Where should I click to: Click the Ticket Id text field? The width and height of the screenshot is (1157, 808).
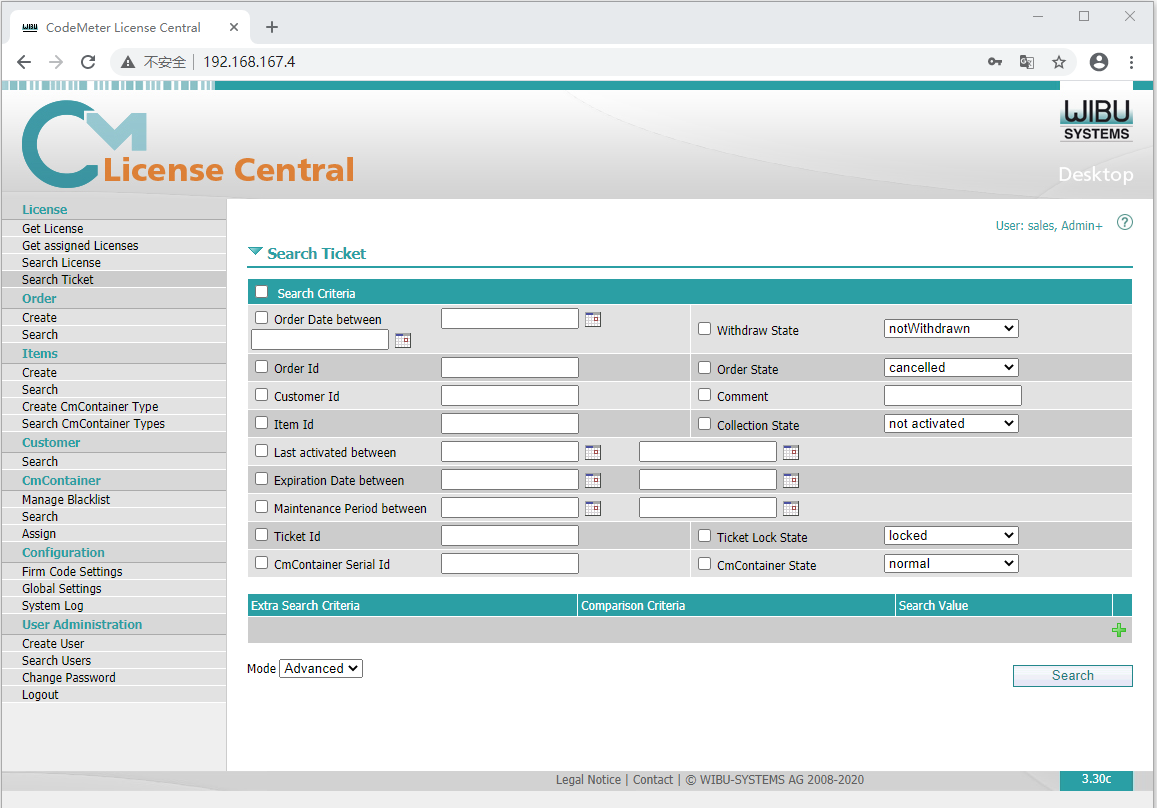pyautogui.click(x=510, y=536)
